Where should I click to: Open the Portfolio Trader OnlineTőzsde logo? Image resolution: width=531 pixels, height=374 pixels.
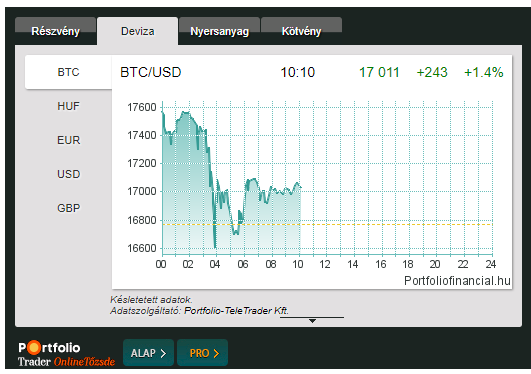[66, 354]
